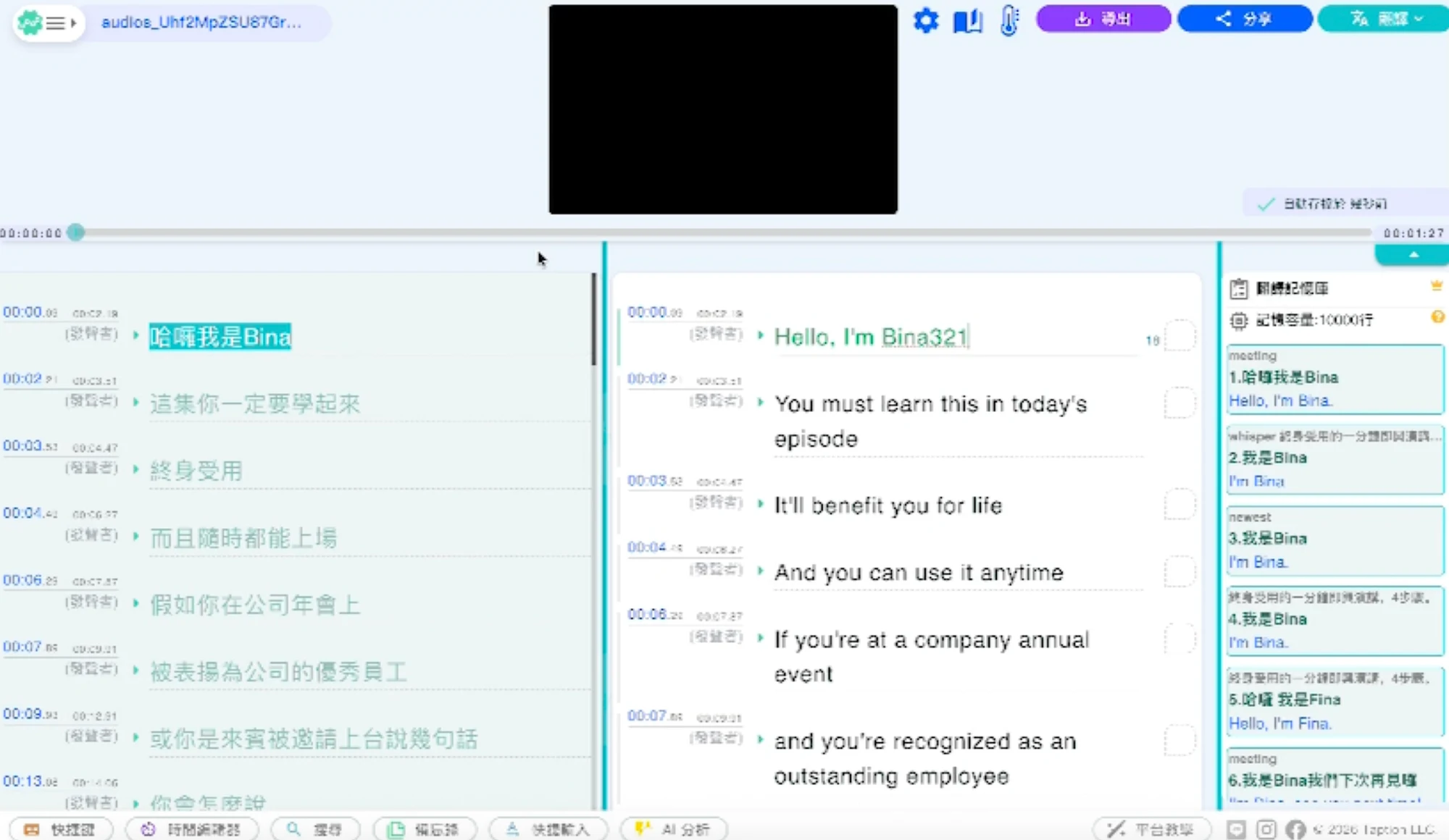Select memory entry '5.哈囉 我是Fina'

tap(1335, 701)
